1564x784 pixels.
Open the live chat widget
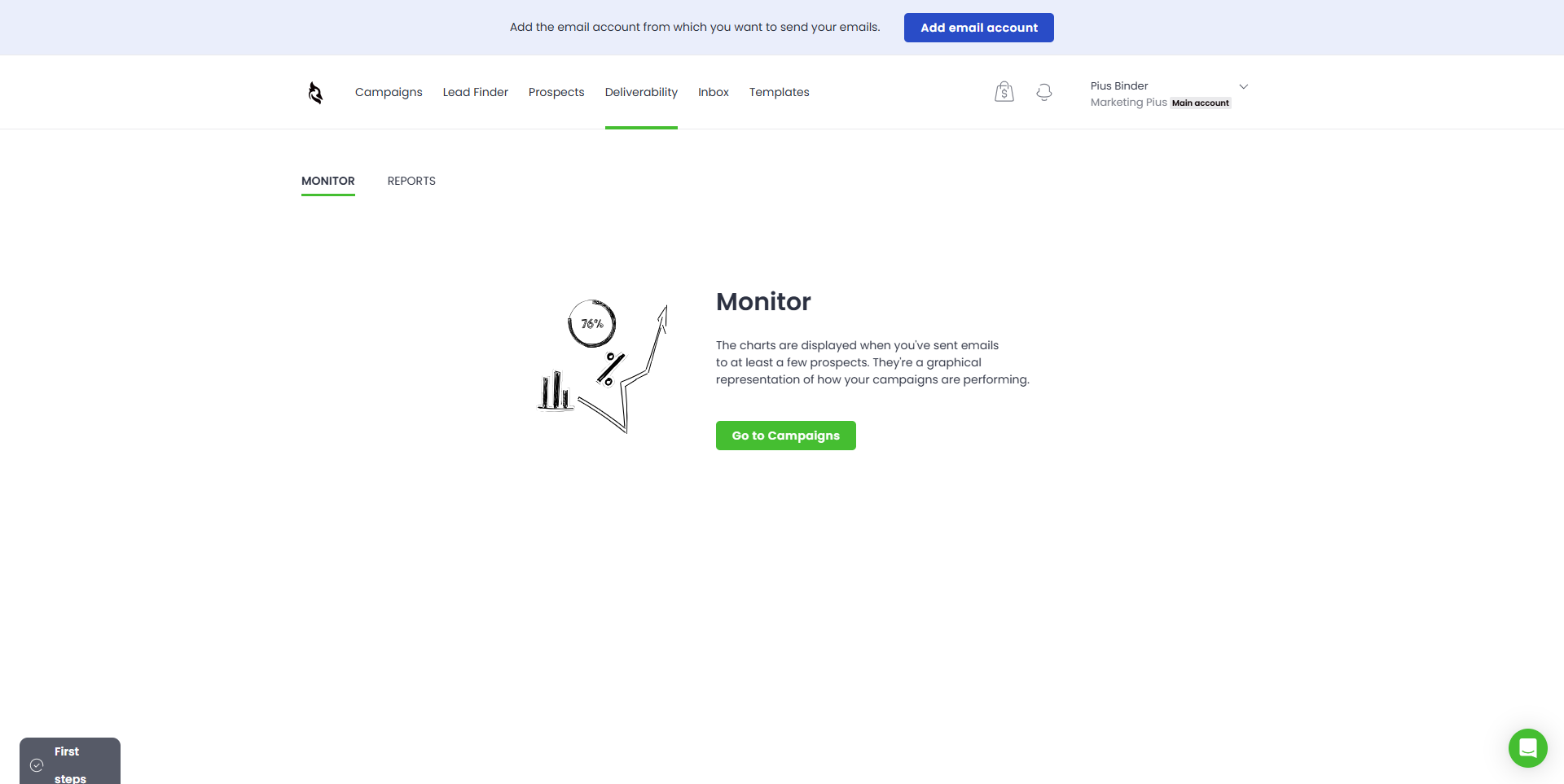point(1527,747)
